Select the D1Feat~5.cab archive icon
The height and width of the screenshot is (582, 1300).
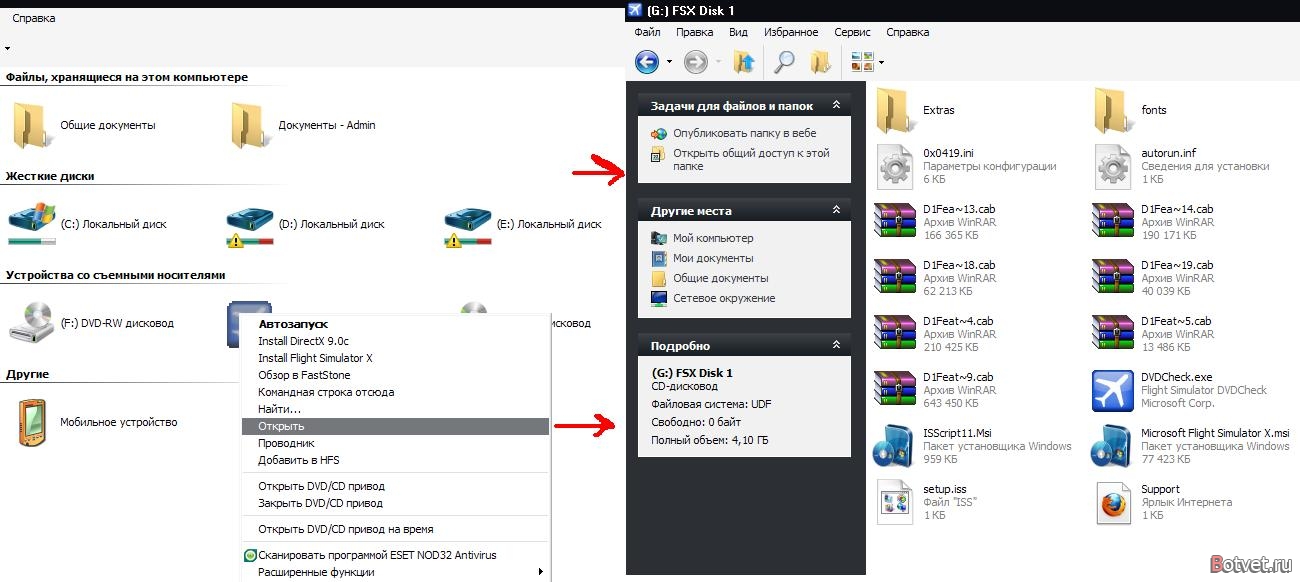[1114, 334]
